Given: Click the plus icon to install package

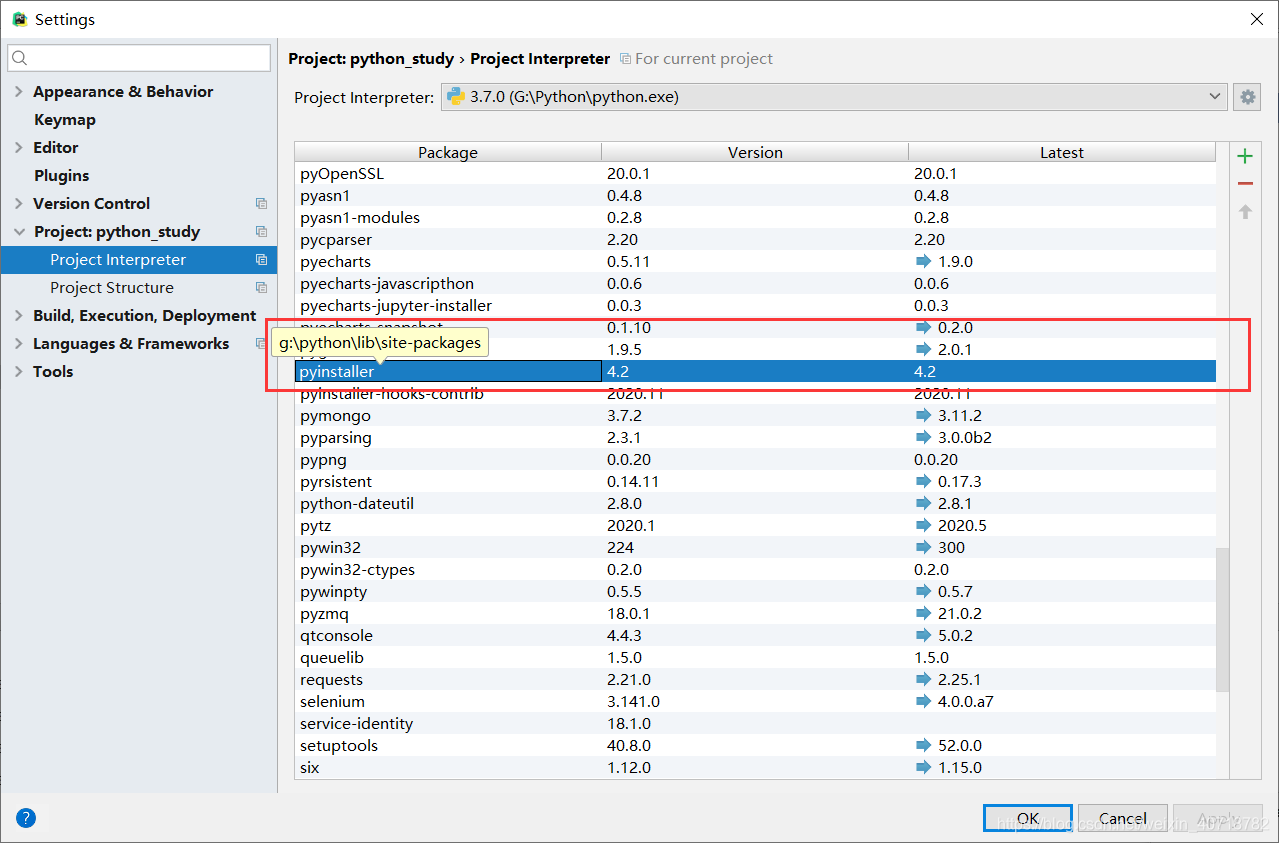Looking at the screenshot, I should [x=1245, y=156].
